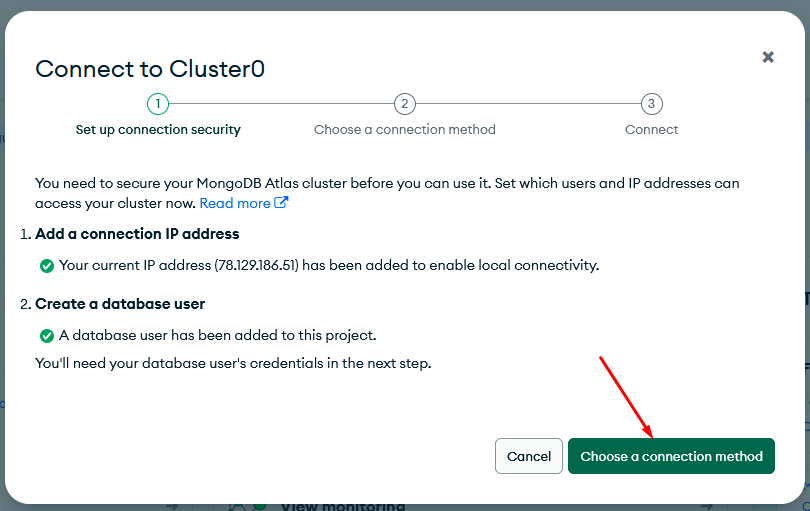Click 'A database user has been added' text
This screenshot has height=511, width=810.
(217, 335)
